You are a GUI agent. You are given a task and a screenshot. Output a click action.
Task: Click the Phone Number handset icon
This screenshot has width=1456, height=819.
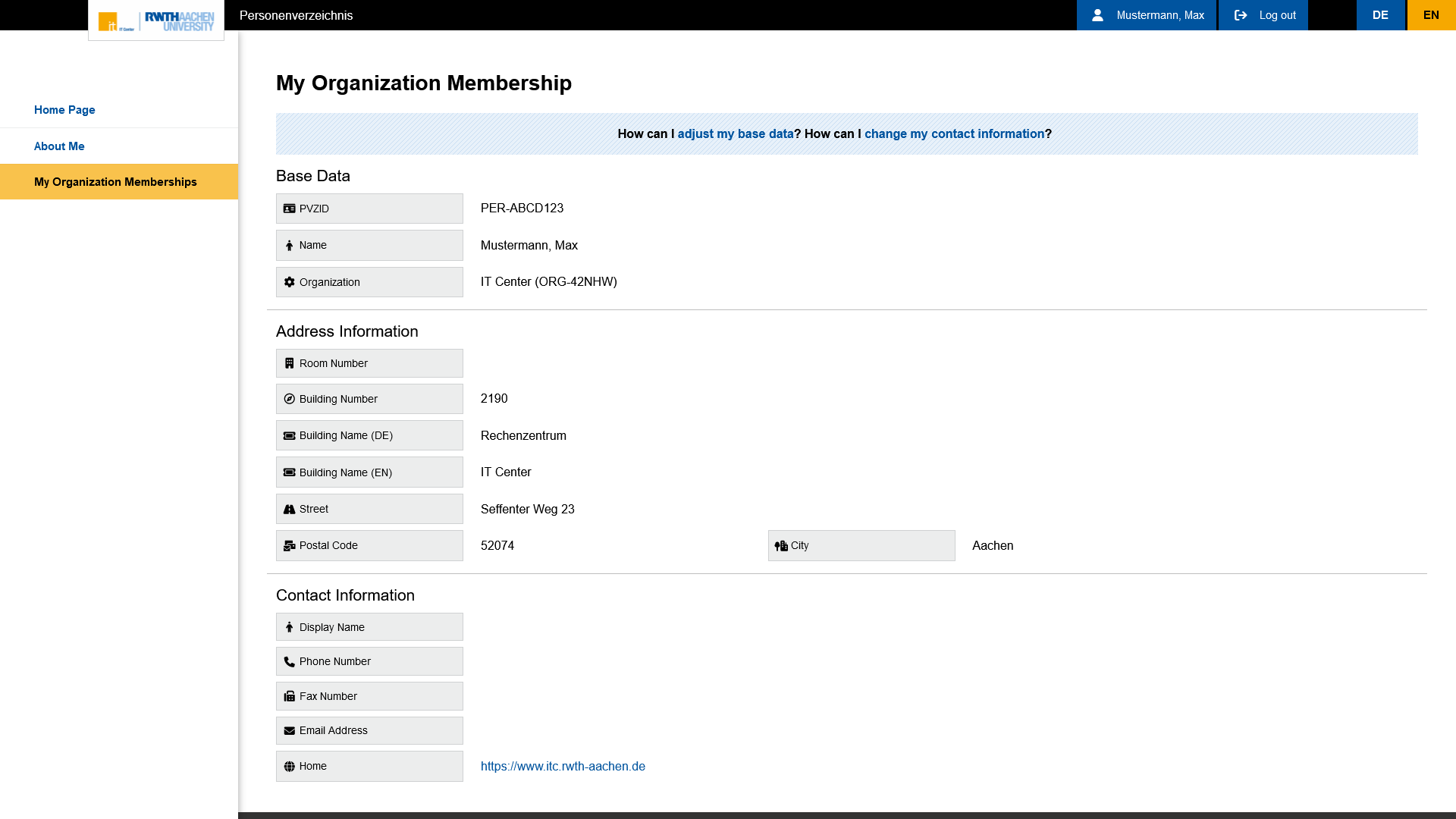click(x=289, y=662)
